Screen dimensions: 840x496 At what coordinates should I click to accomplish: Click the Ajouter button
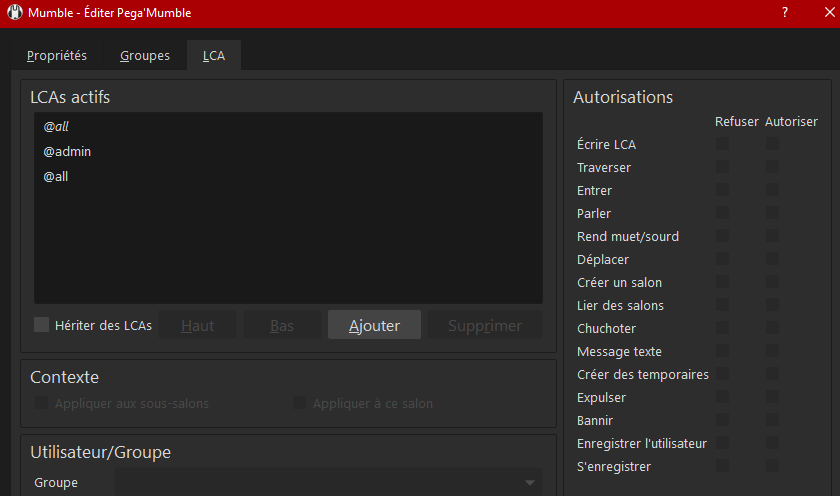(x=374, y=325)
